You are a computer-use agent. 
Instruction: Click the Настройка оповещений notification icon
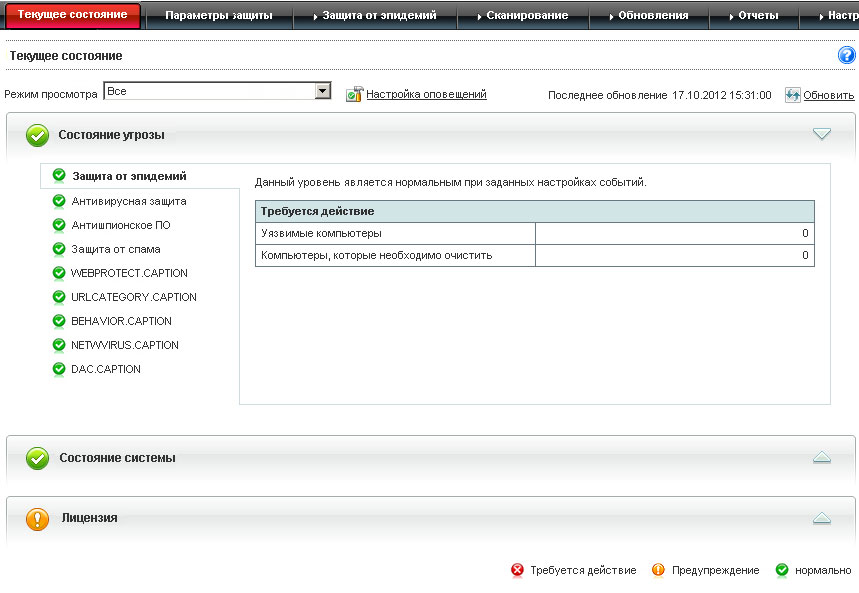(353, 95)
